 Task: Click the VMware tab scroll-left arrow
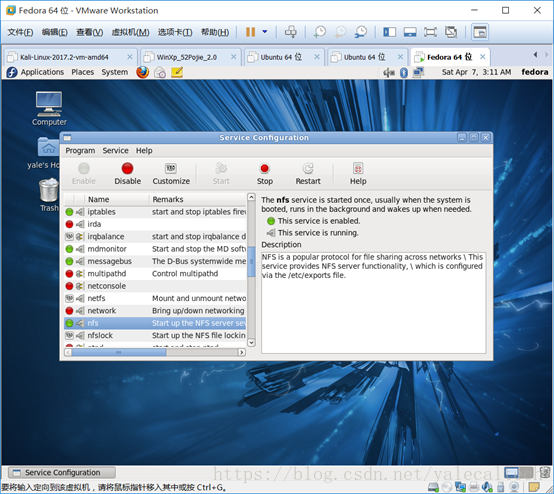tap(535, 55)
